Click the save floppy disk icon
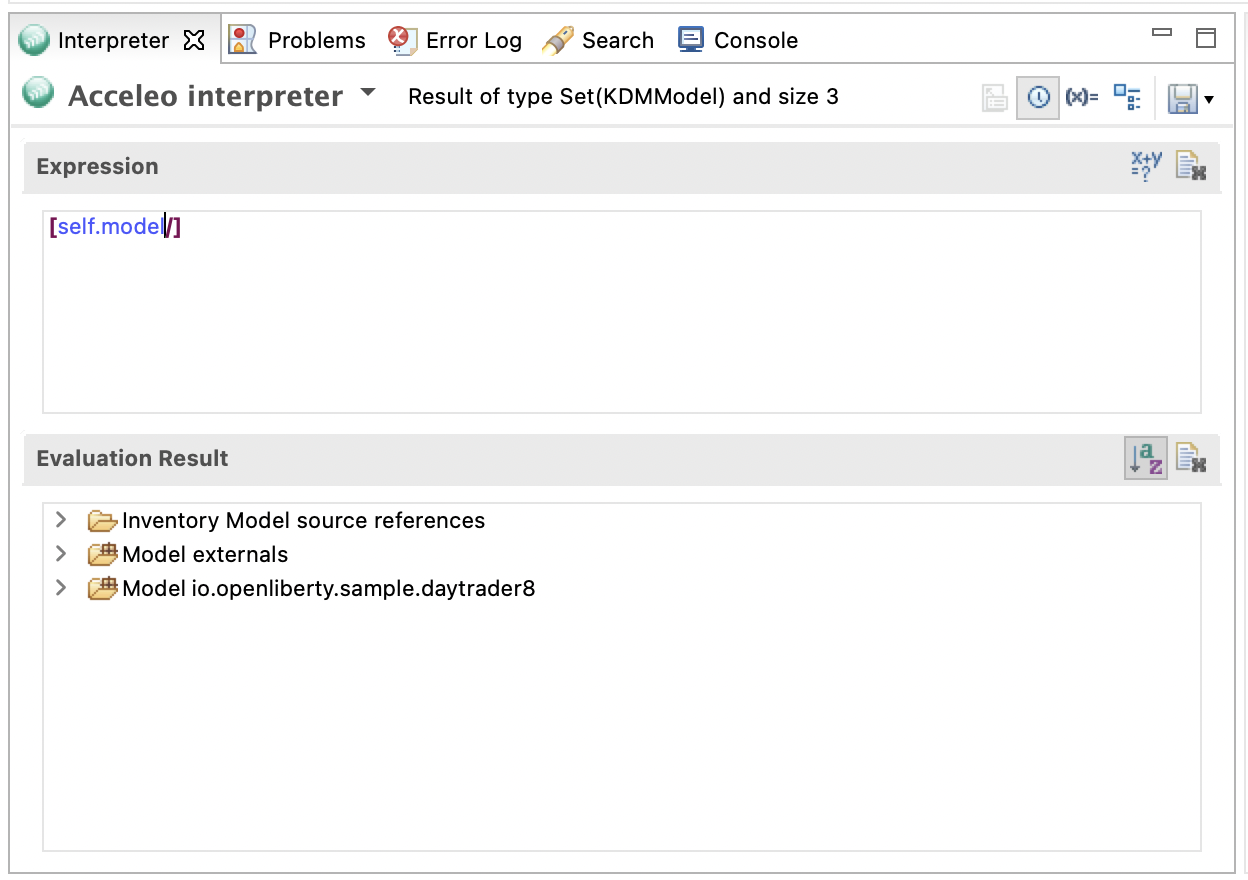Image resolution: width=1248 pixels, height=880 pixels. [x=1182, y=98]
